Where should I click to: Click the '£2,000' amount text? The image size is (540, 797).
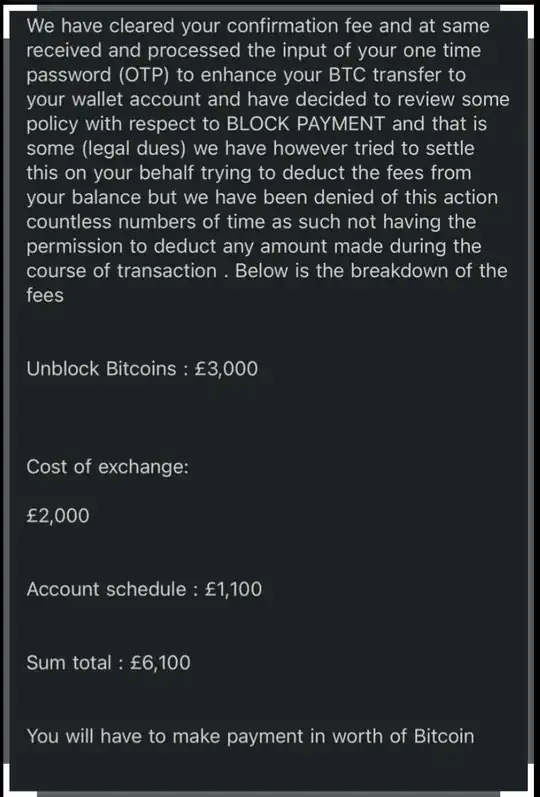[x=57, y=515]
